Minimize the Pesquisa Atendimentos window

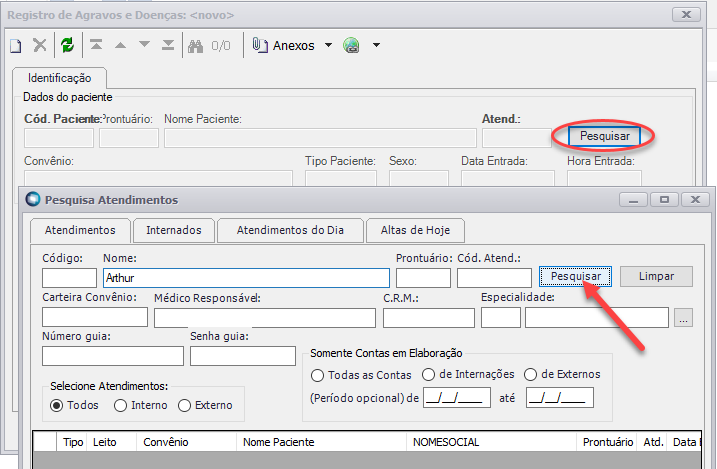pyautogui.click(x=633, y=200)
